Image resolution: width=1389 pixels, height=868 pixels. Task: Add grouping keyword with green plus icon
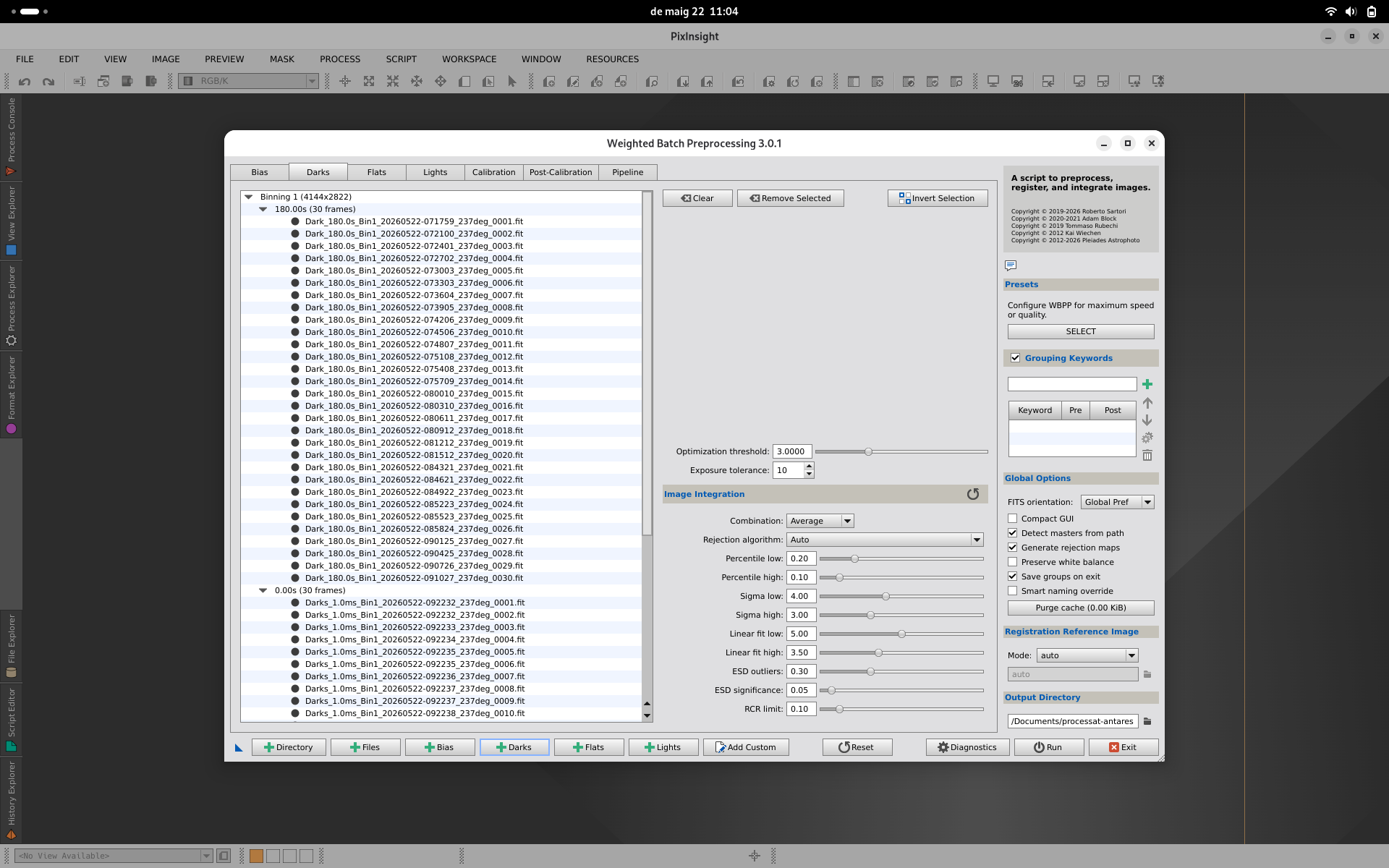[x=1147, y=384]
